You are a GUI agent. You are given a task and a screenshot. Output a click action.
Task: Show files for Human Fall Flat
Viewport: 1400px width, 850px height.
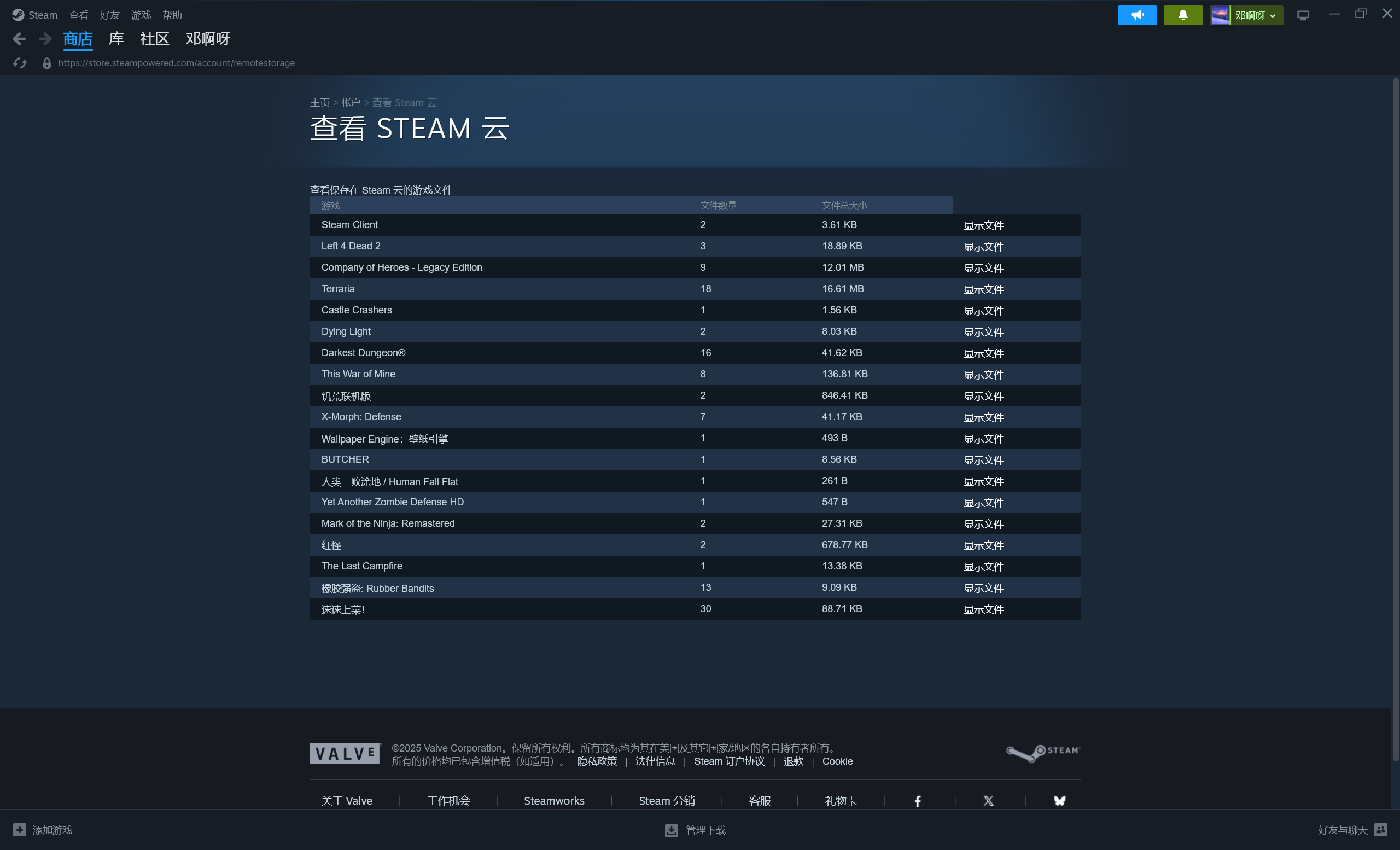tap(983, 481)
